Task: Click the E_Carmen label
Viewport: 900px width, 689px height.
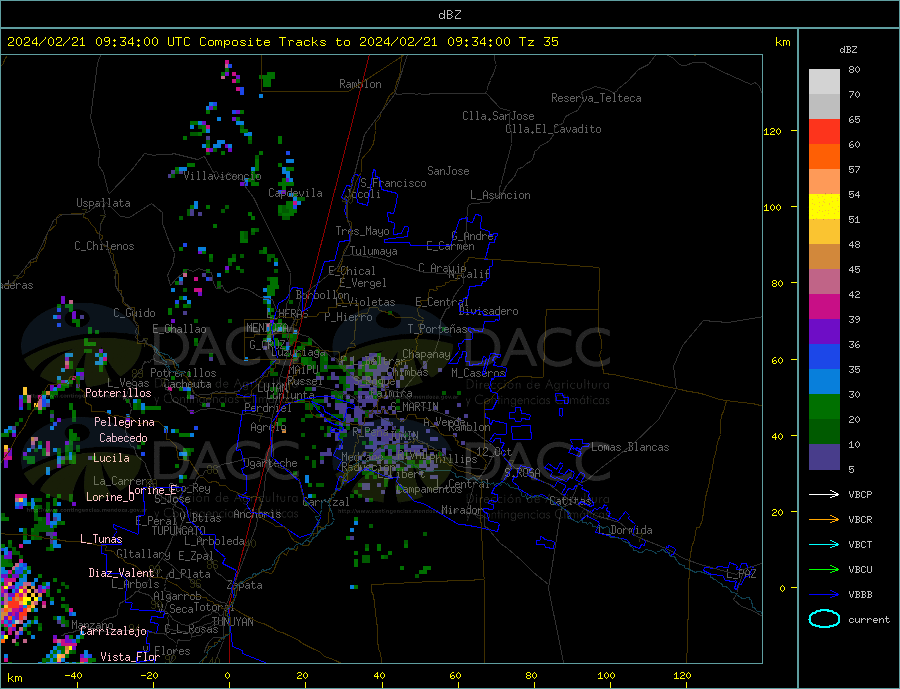Action: [x=450, y=247]
